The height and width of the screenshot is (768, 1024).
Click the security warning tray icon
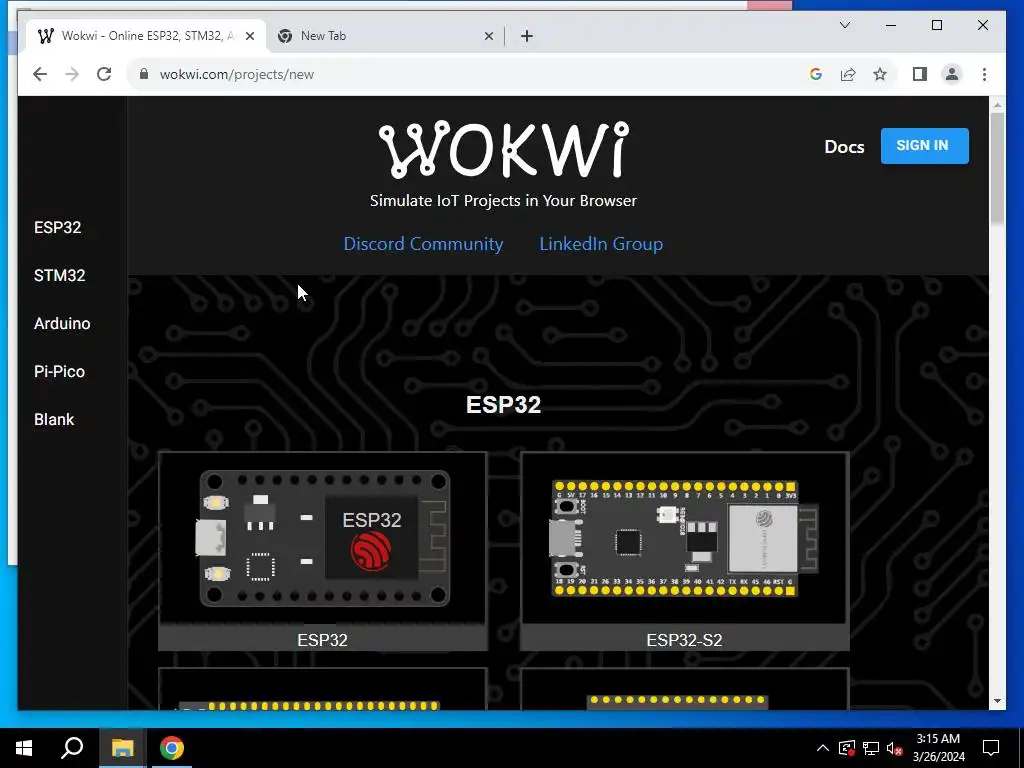point(847,748)
